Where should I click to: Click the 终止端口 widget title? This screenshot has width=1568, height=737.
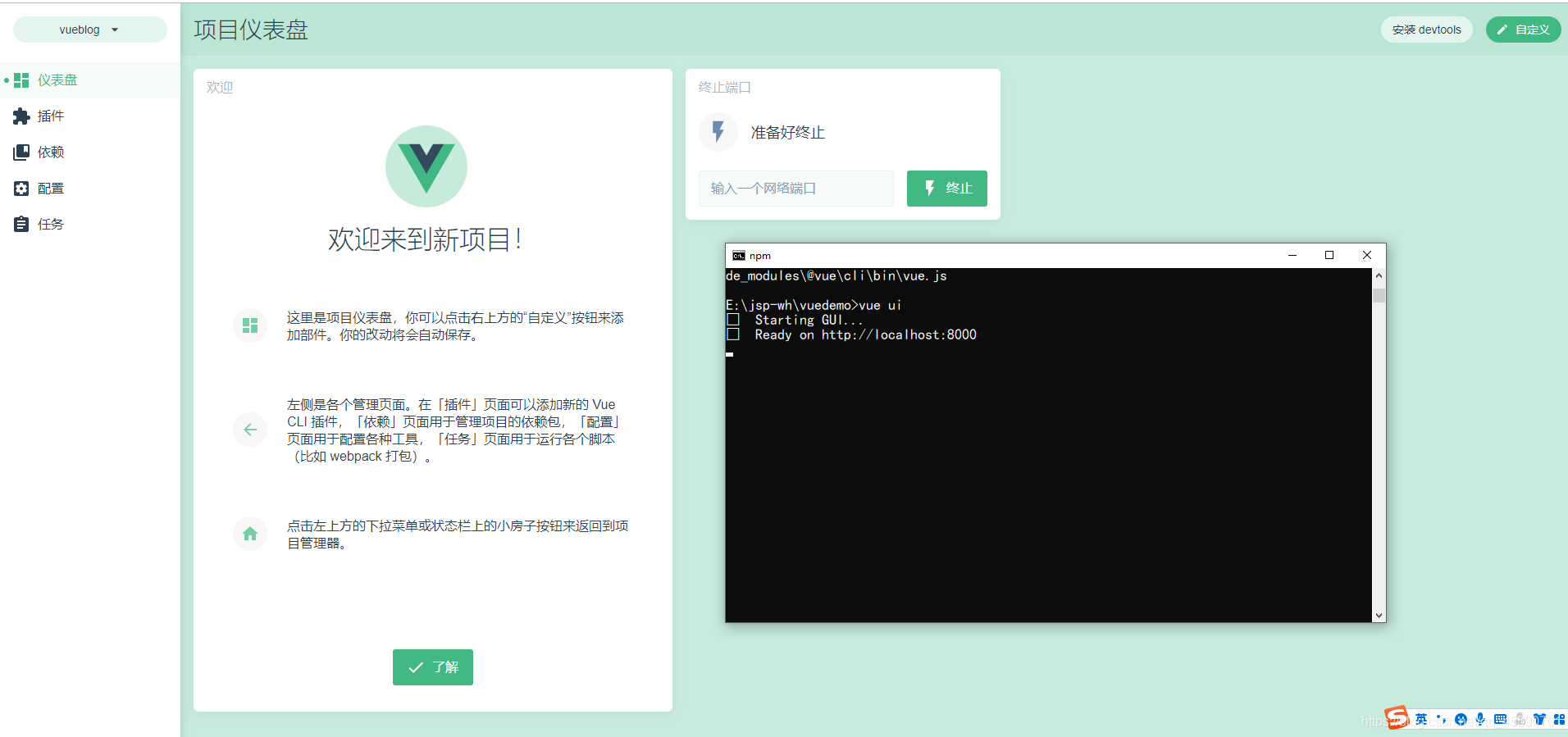(x=725, y=87)
